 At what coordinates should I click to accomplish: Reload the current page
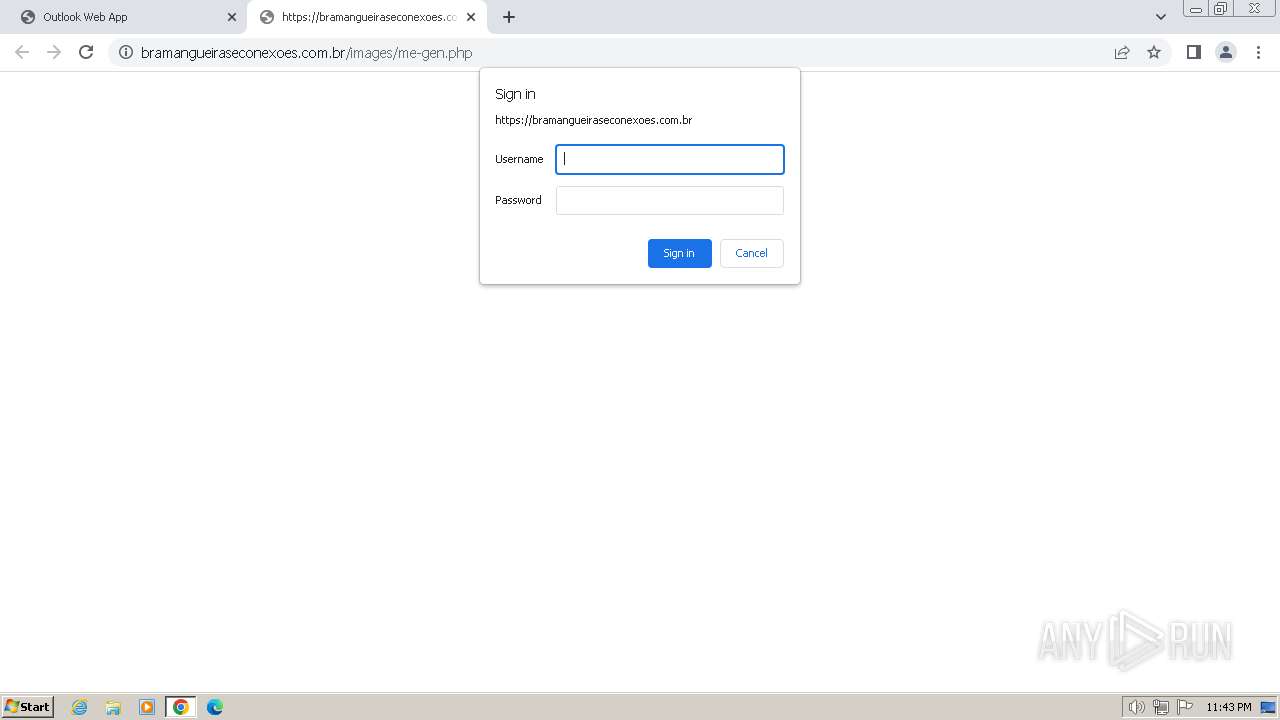[86, 52]
